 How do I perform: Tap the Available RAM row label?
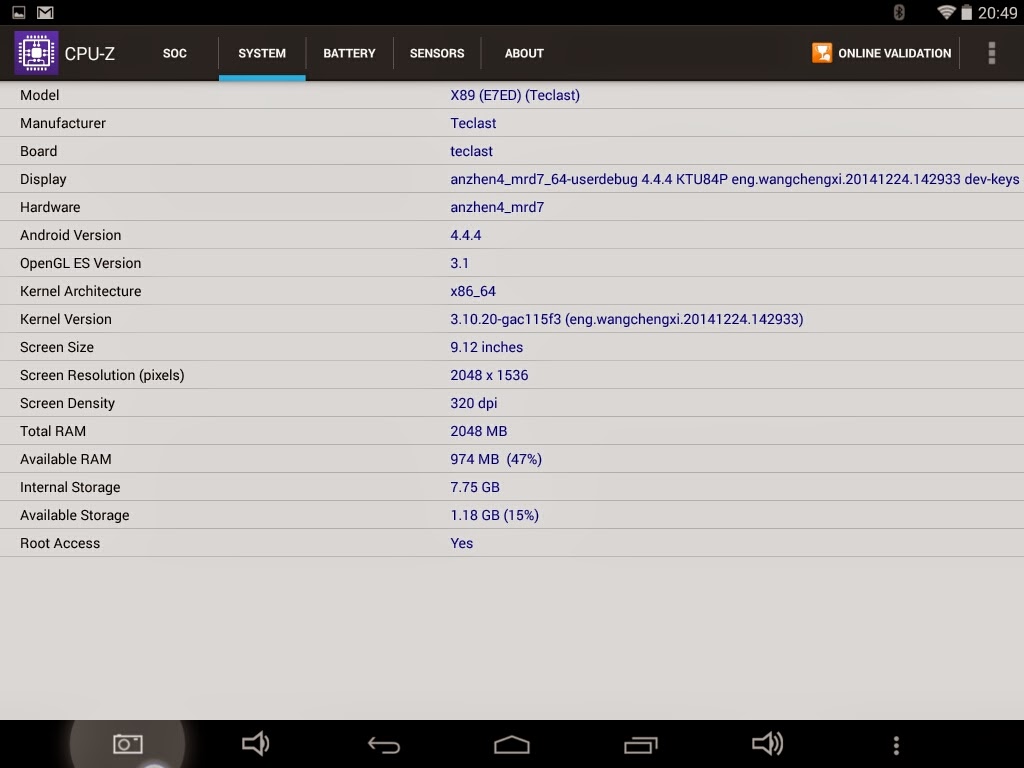coord(65,459)
